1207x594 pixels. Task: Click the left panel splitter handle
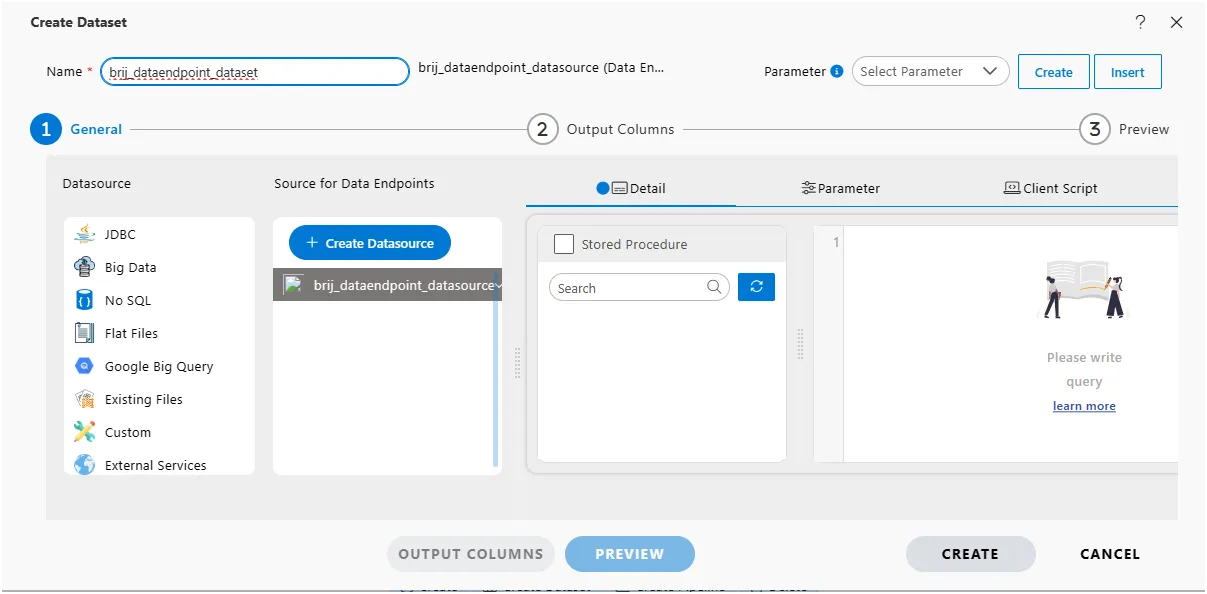pos(517,362)
